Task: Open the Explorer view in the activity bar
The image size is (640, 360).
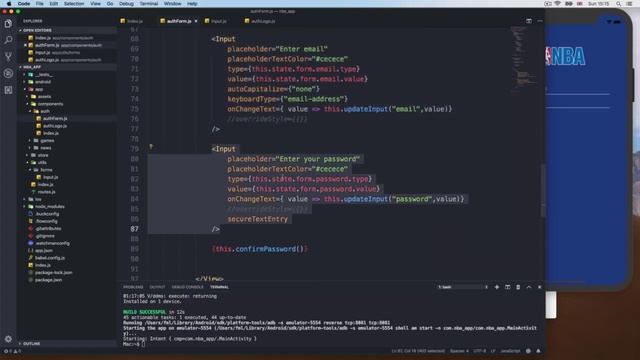Action: pos(8,24)
